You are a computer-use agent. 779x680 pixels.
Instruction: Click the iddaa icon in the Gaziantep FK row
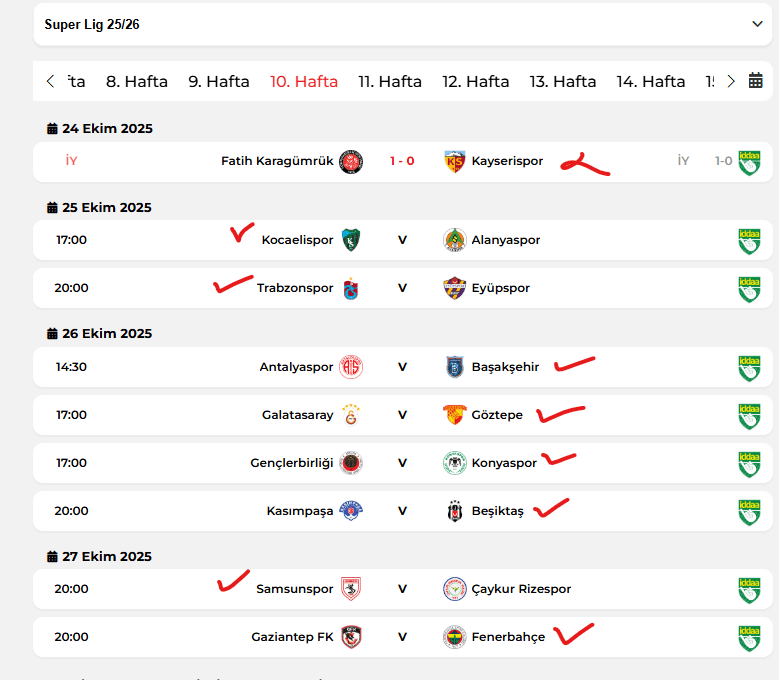pos(749,637)
